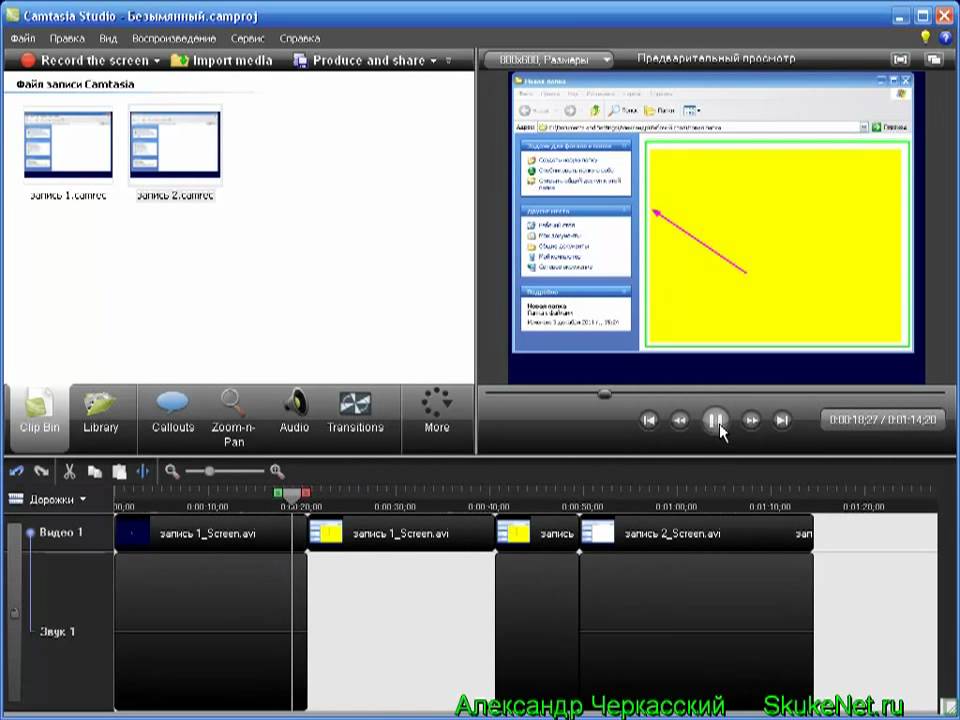Open the Вид menu
The height and width of the screenshot is (720, 960).
[x=108, y=39]
